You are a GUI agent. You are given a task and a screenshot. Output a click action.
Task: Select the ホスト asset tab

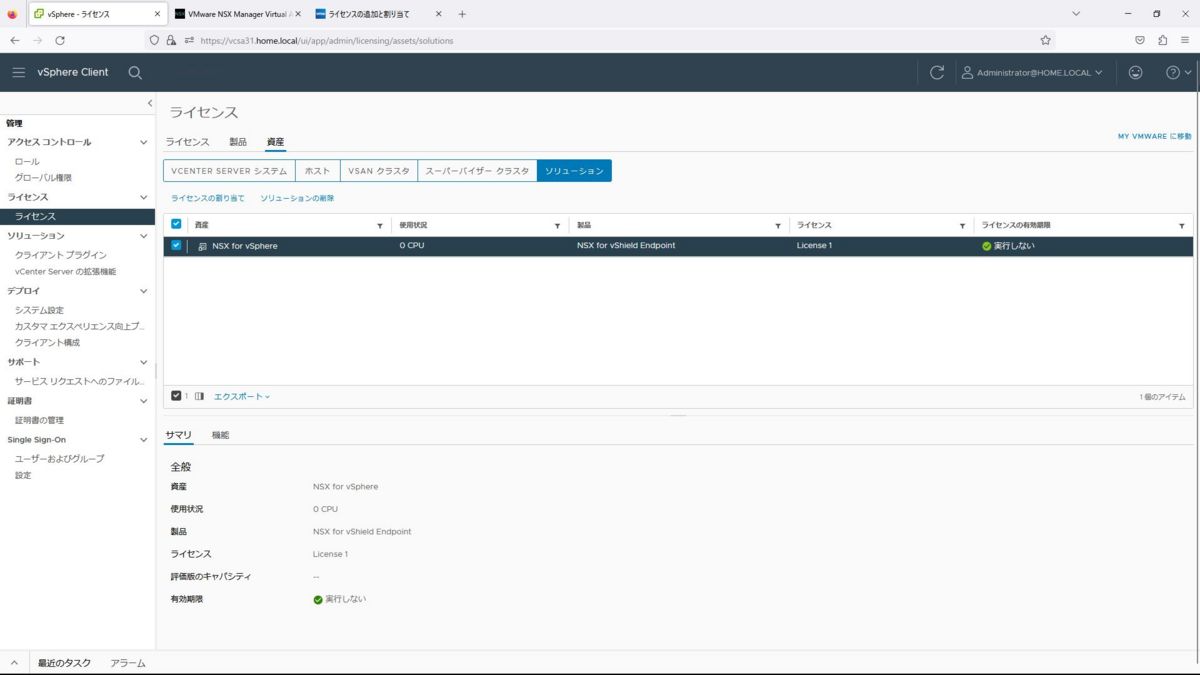click(317, 171)
